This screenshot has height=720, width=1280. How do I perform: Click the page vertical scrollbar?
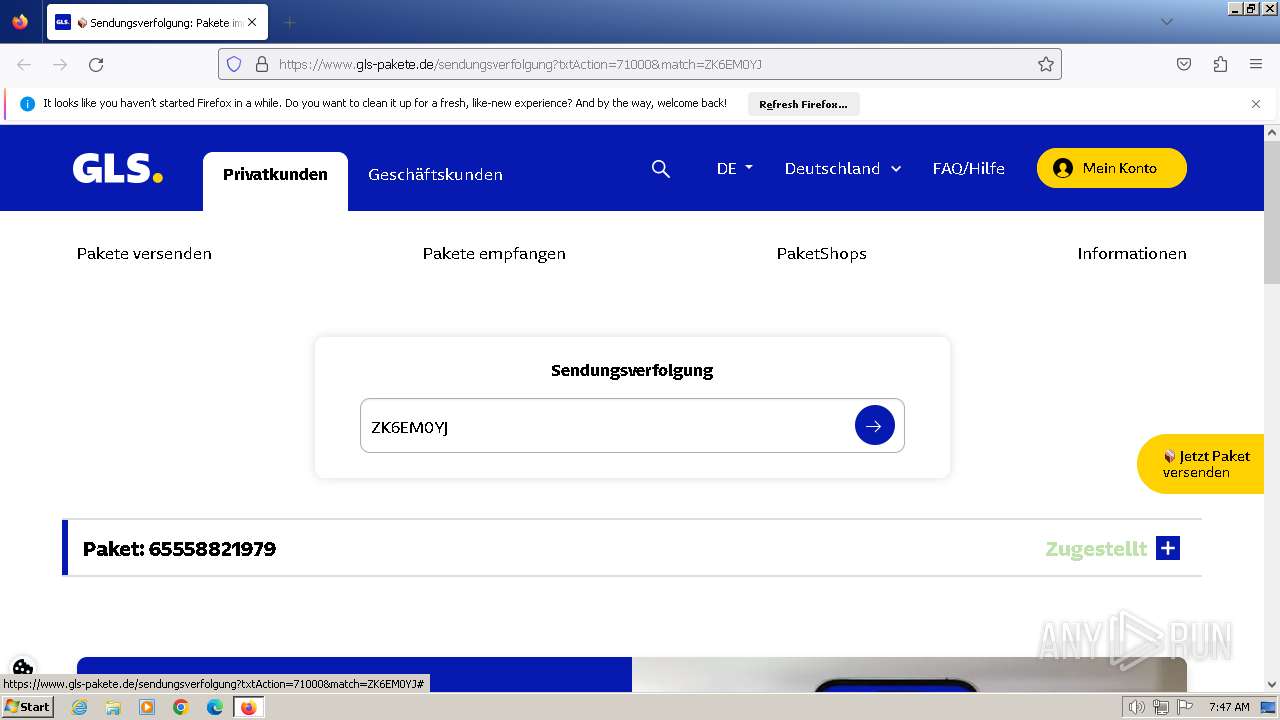[1272, 408]
